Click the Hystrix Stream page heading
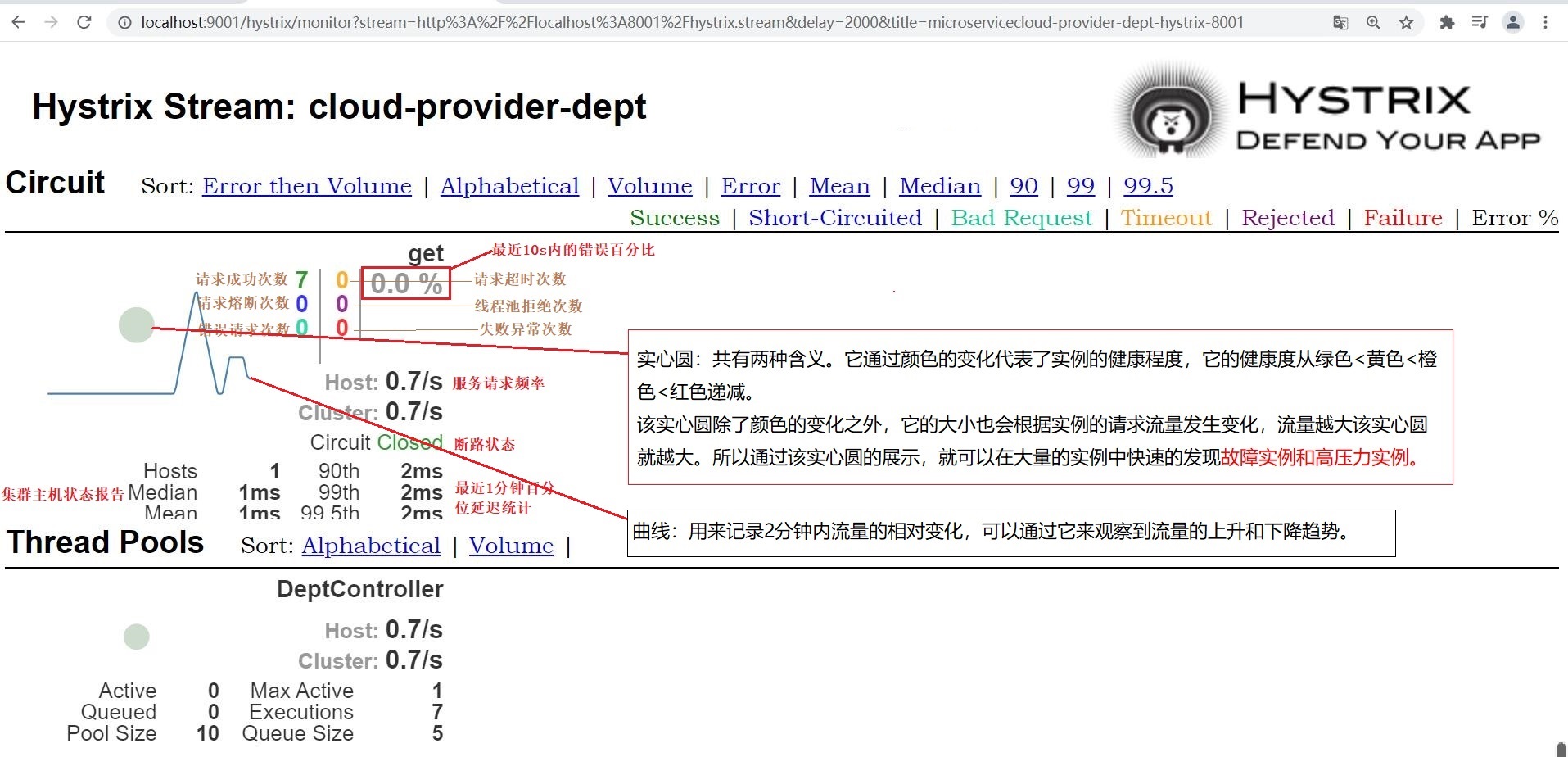Viewport: 1568px width, 757px height. click(x=339, y=107)
